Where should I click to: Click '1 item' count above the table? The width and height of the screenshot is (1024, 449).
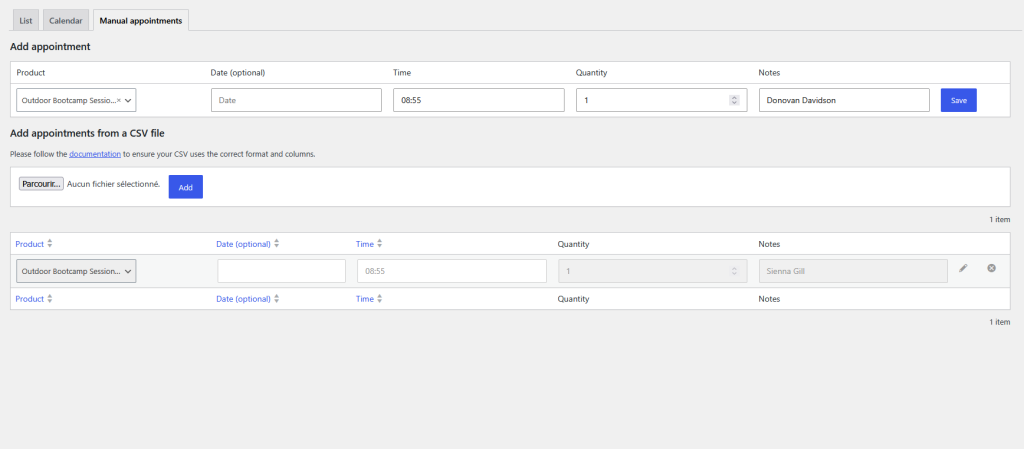point(999,220)
